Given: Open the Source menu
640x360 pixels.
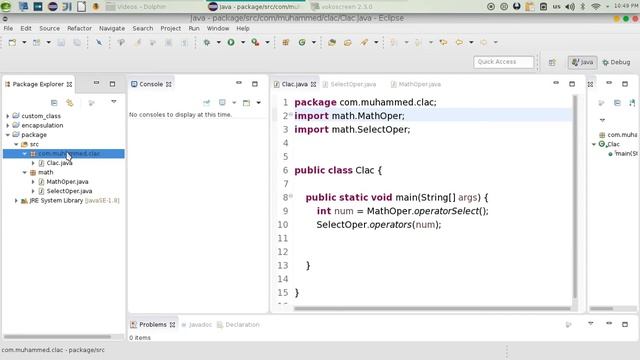Looking at the screenshot, I should [x=49, y=28].
